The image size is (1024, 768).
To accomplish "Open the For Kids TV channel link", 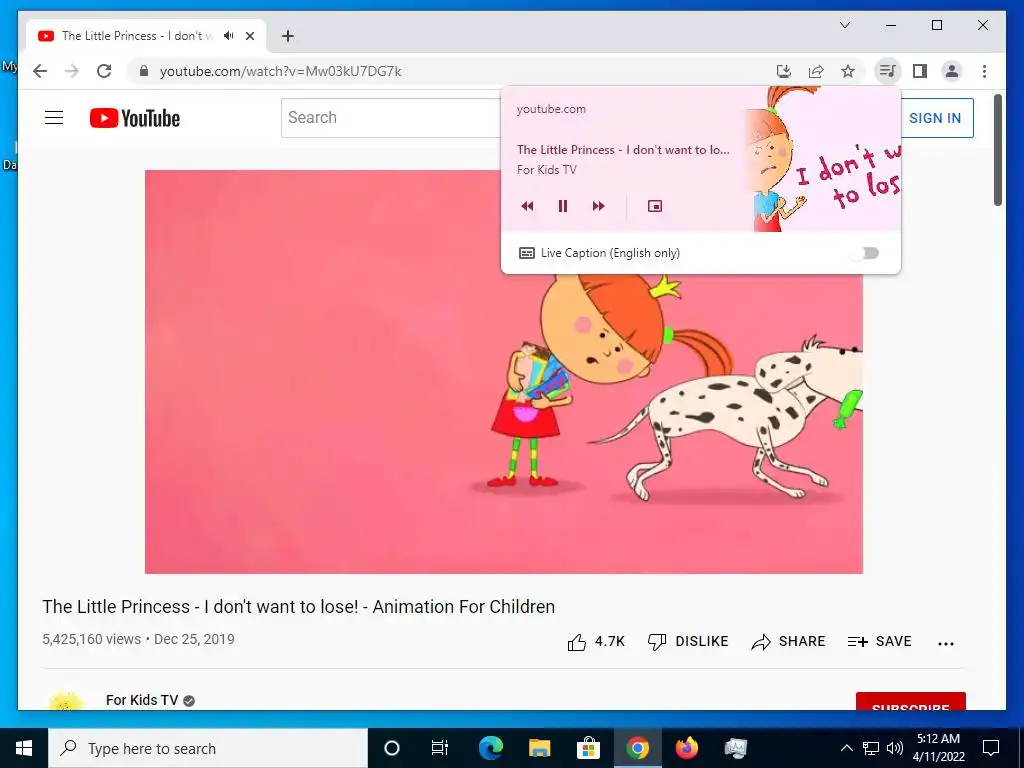I will point(142,700).
